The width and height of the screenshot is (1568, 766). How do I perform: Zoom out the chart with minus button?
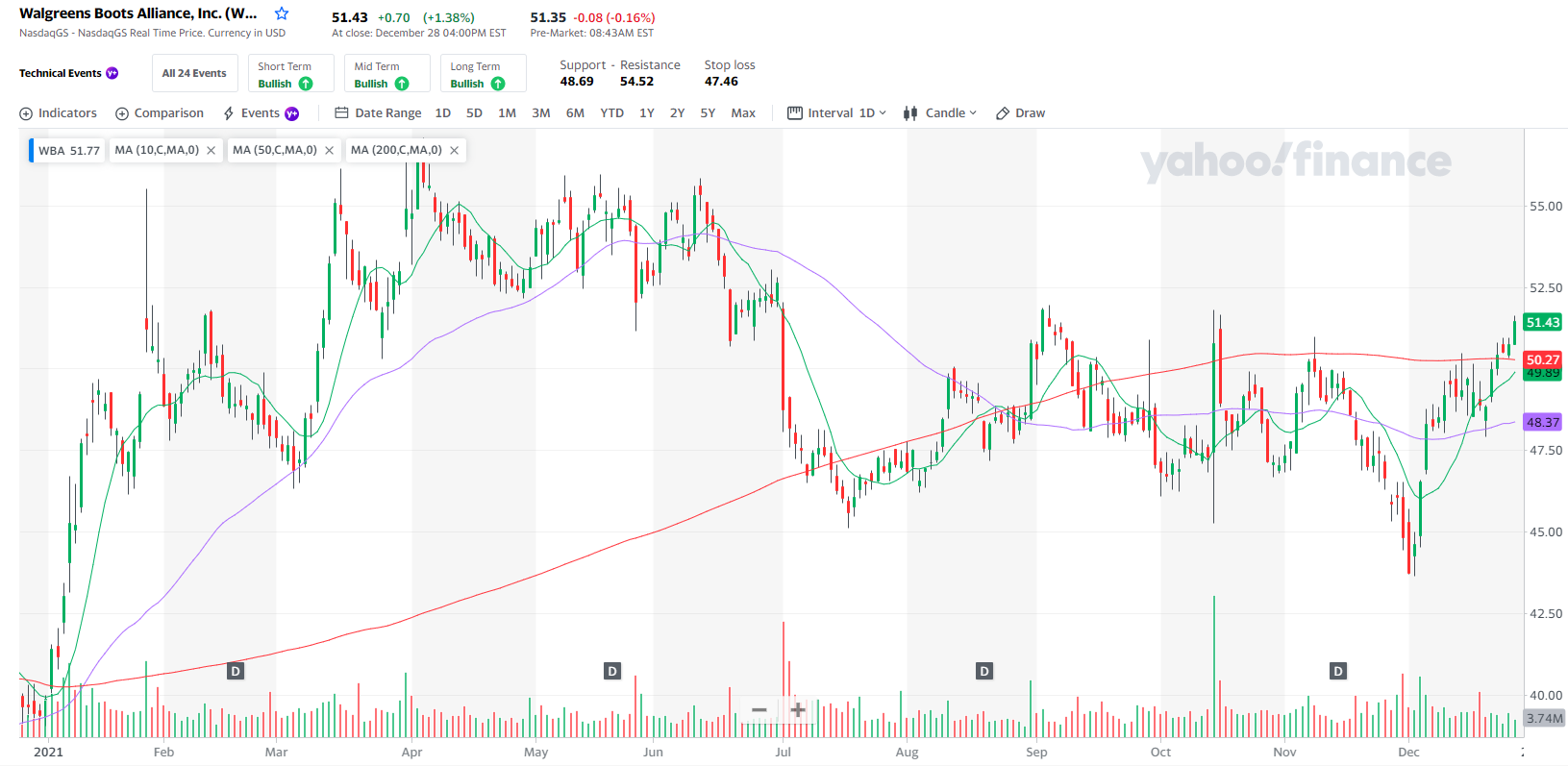[x=759, y=710]
